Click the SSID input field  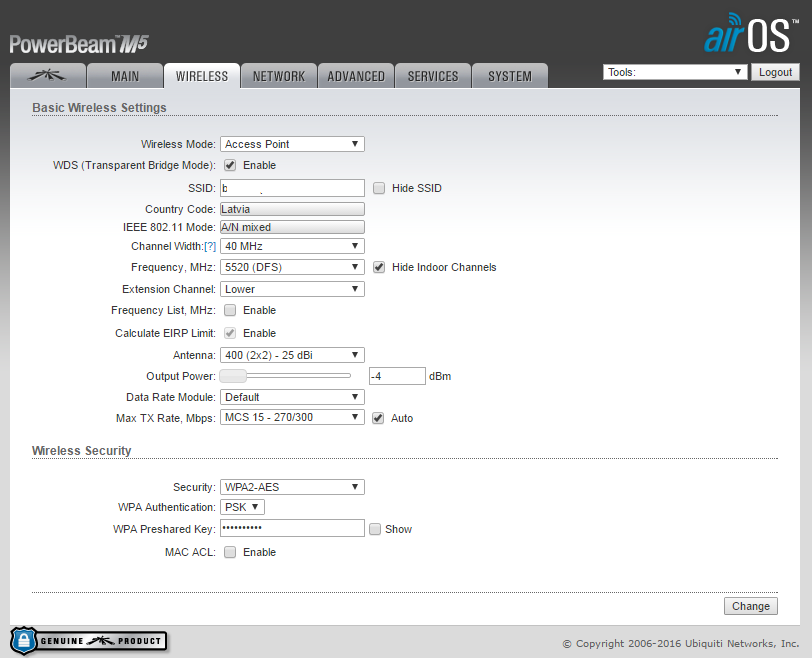click(292, 188)
